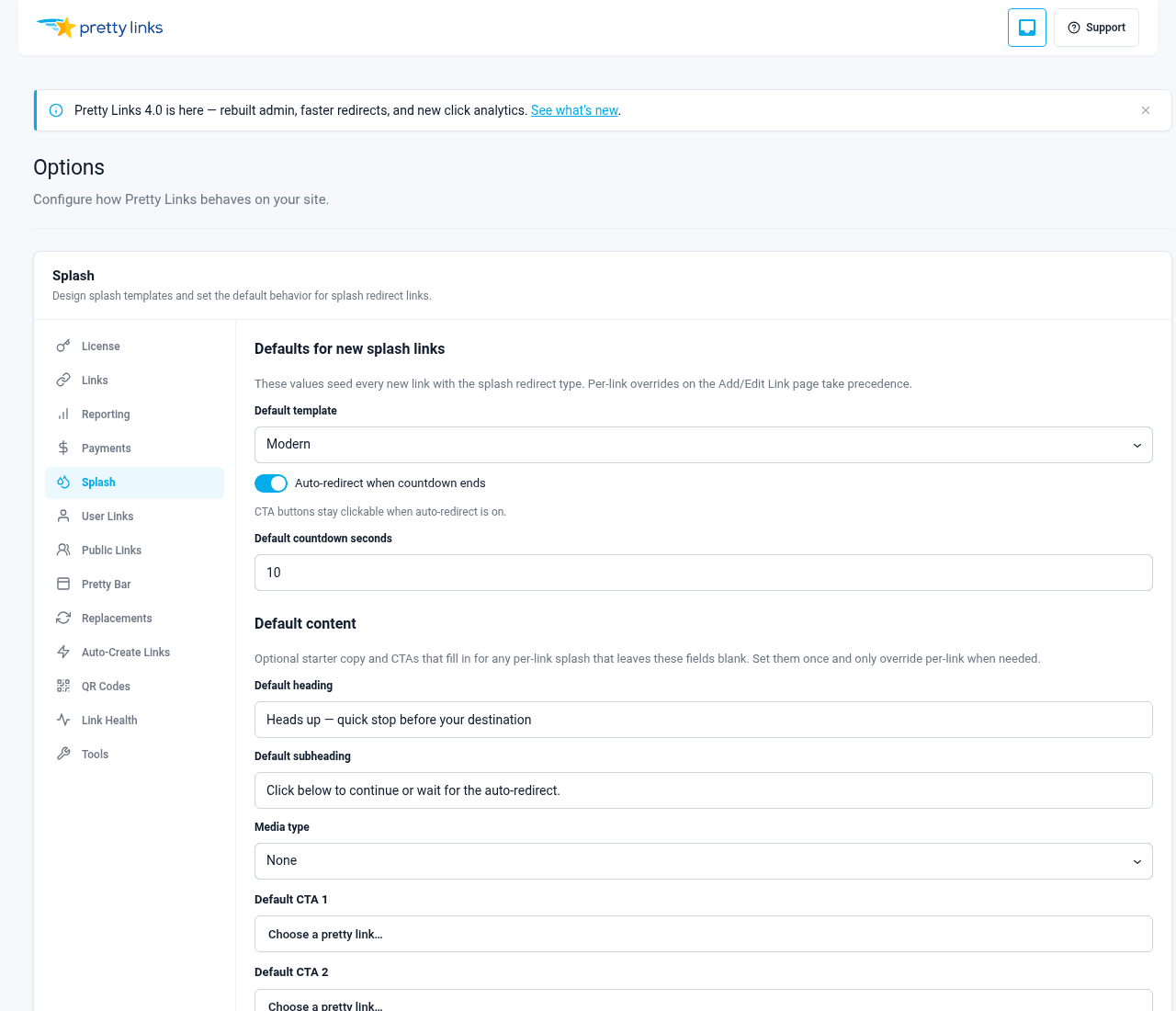1176x1011 pixels.
Task: Open the Replacements tab
Action: [134, 619]
